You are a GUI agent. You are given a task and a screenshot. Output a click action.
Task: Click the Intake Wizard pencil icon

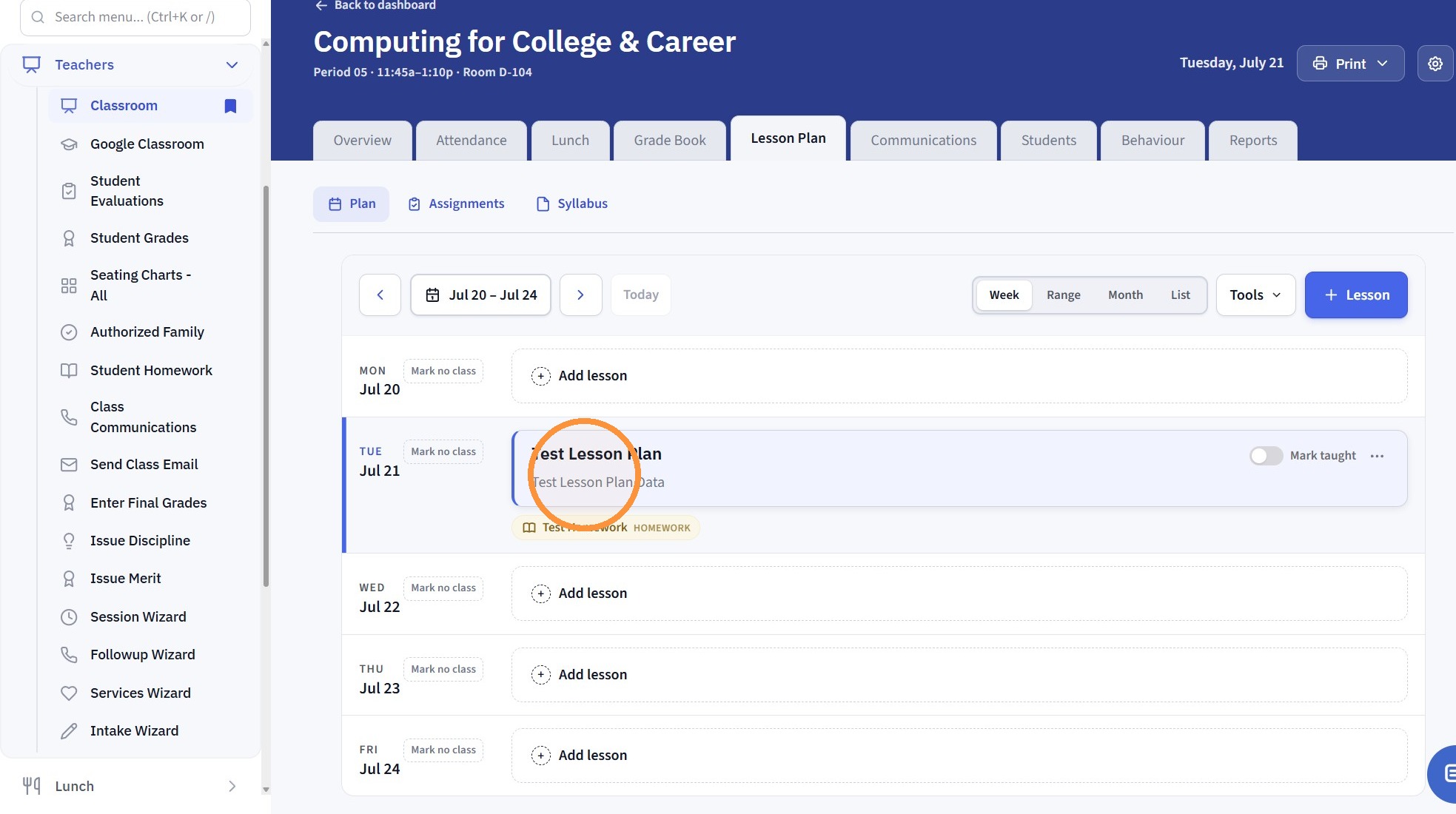click(69, 731)
